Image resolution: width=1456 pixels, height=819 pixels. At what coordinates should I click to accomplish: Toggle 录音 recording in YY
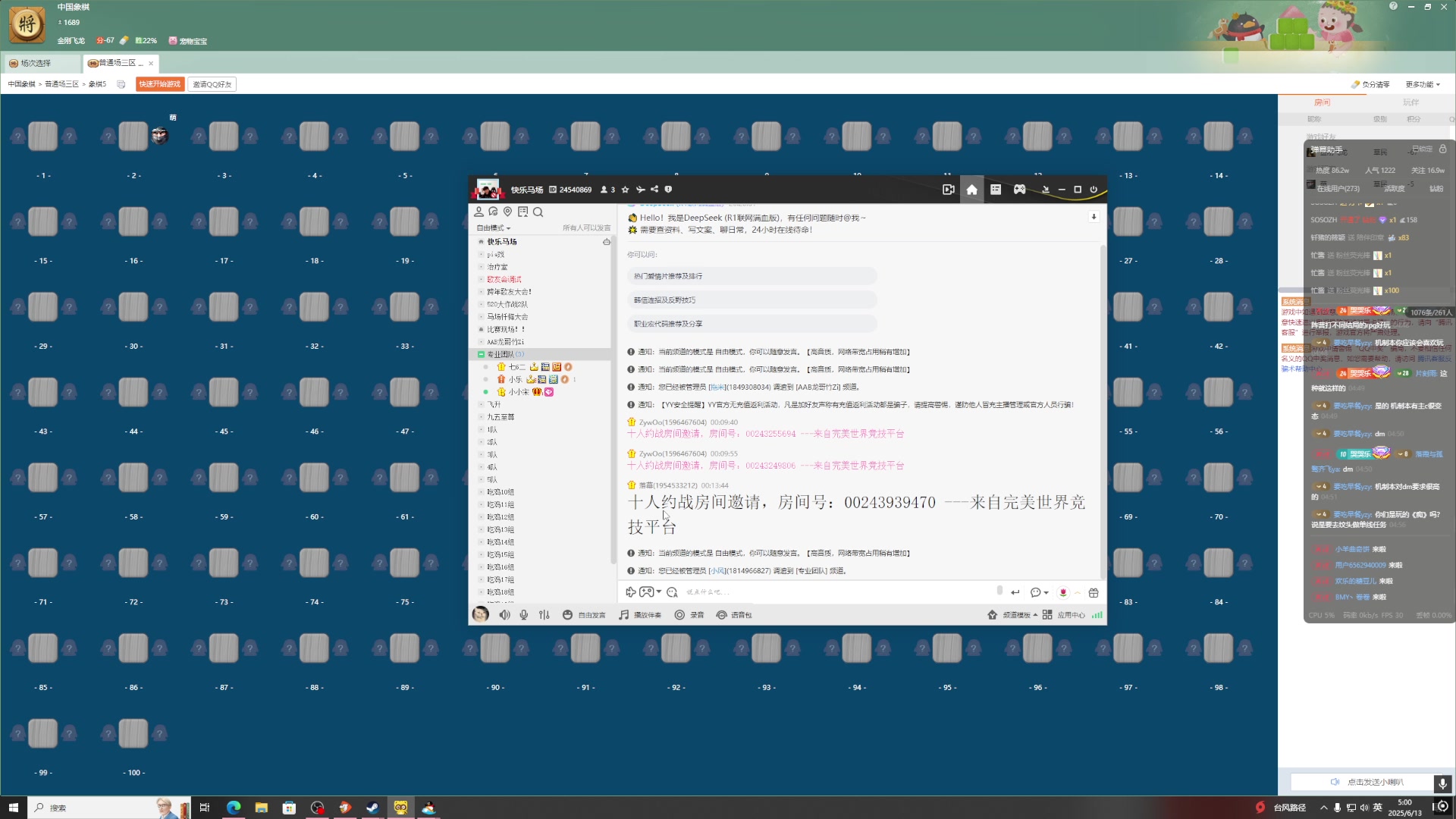[689, 615]
